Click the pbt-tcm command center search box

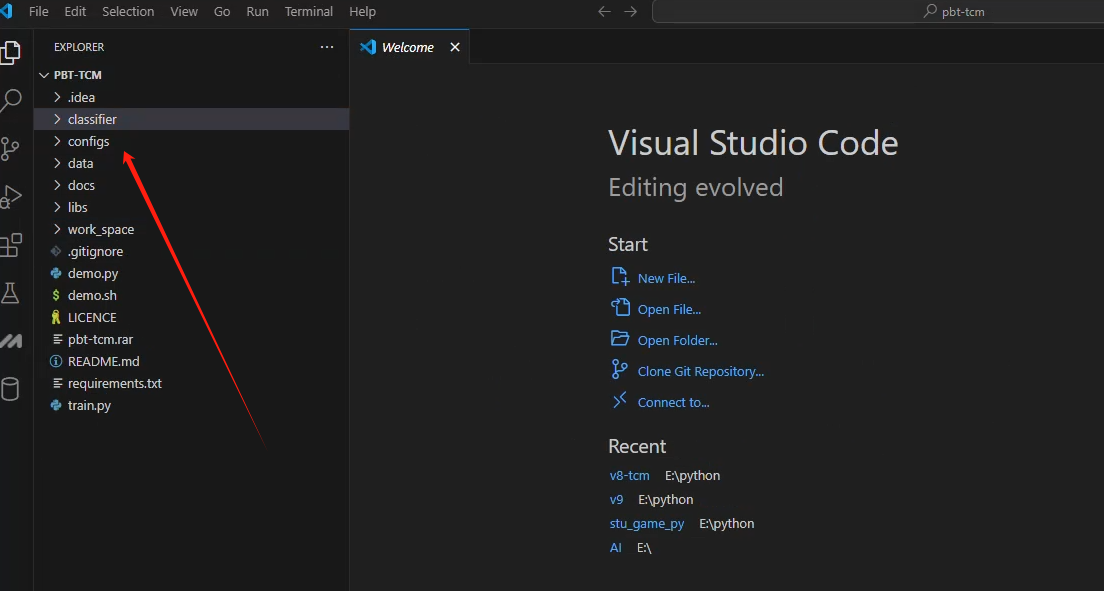coord(879,11)
